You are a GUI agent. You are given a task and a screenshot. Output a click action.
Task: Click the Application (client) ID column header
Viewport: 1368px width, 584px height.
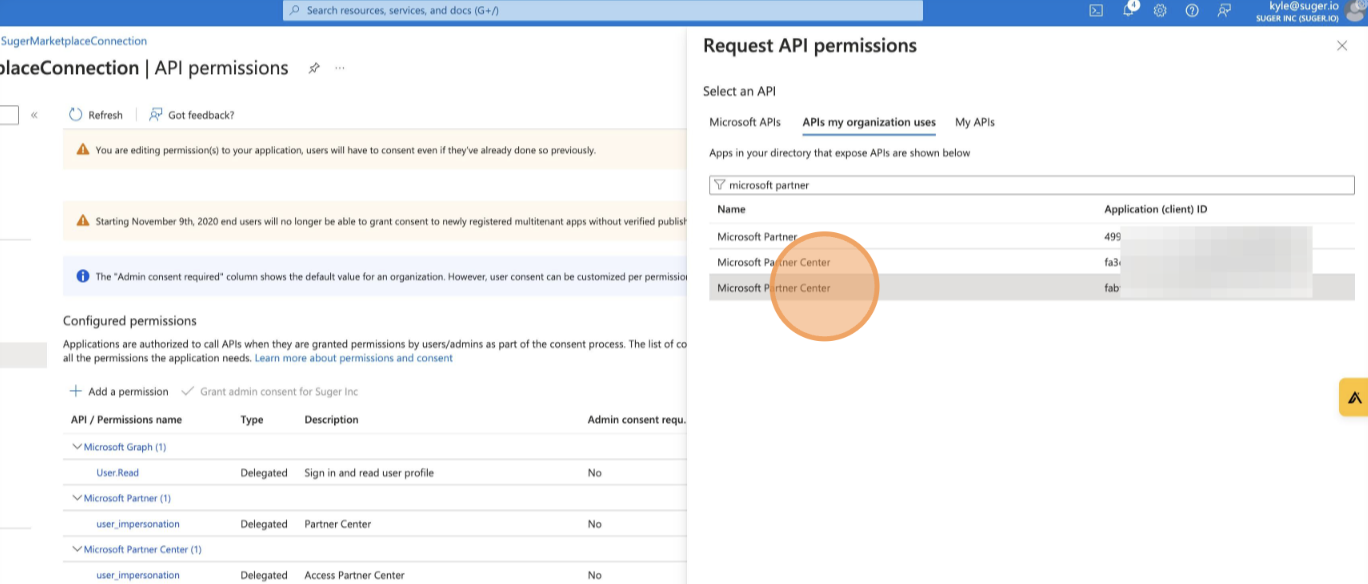(1155, 209)
